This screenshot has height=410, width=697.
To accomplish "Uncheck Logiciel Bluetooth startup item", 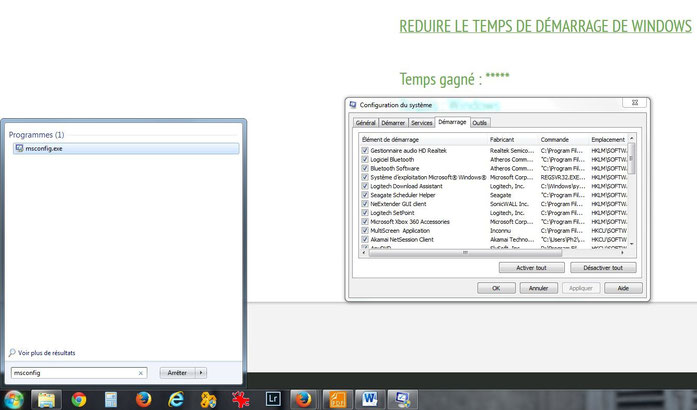I will [x=365, y=159].
